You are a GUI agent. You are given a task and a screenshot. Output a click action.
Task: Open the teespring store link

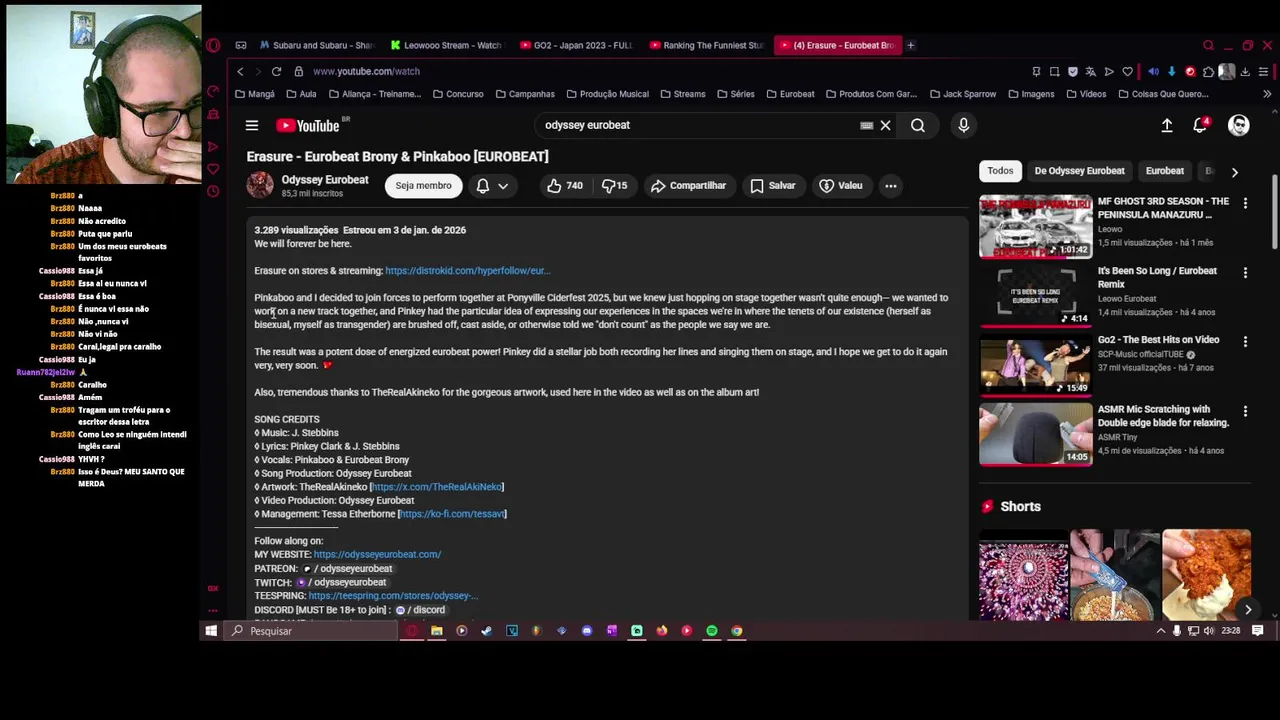393,596
